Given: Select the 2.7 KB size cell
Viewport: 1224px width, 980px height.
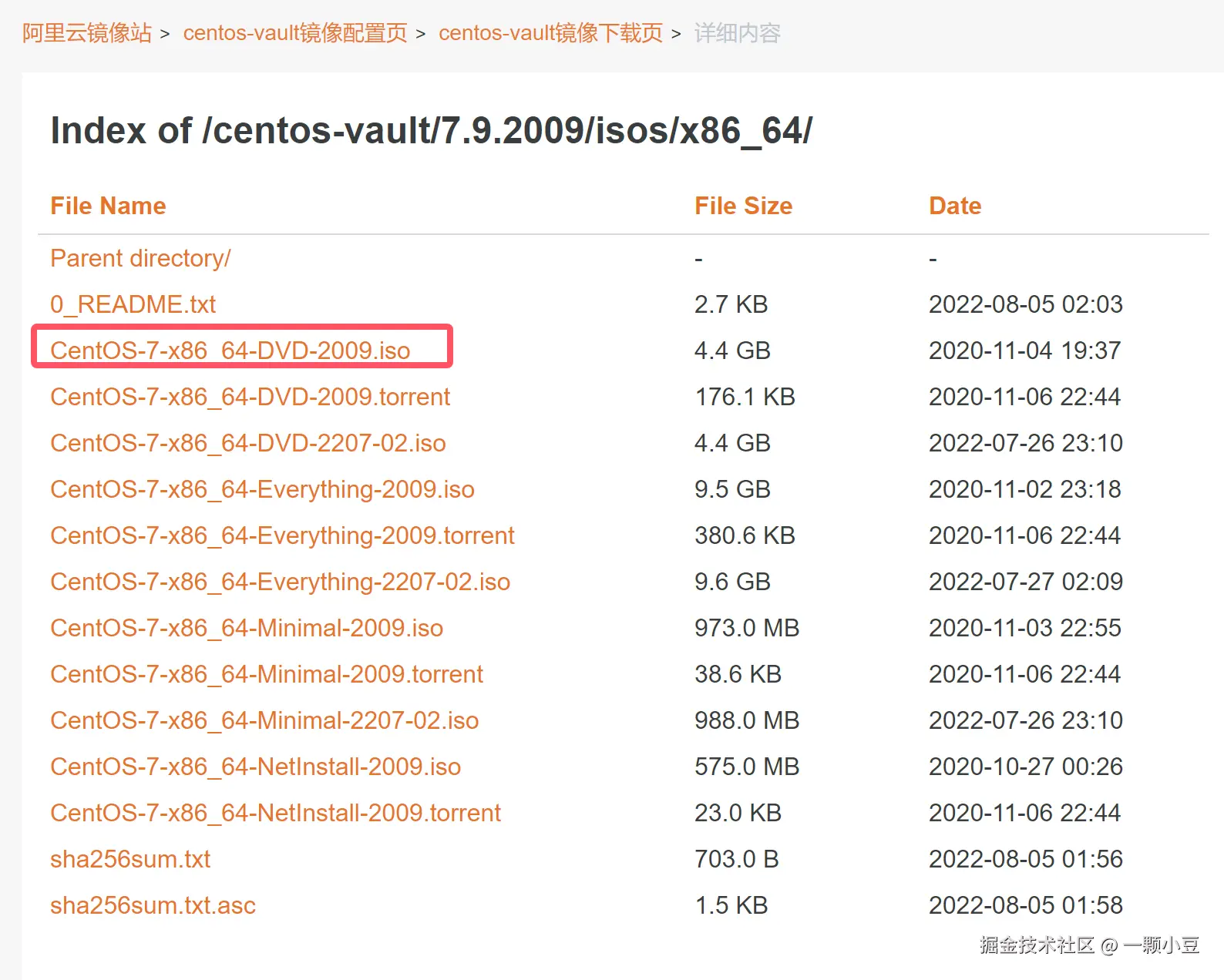Looking at the screenshot, I should (731, 304).
